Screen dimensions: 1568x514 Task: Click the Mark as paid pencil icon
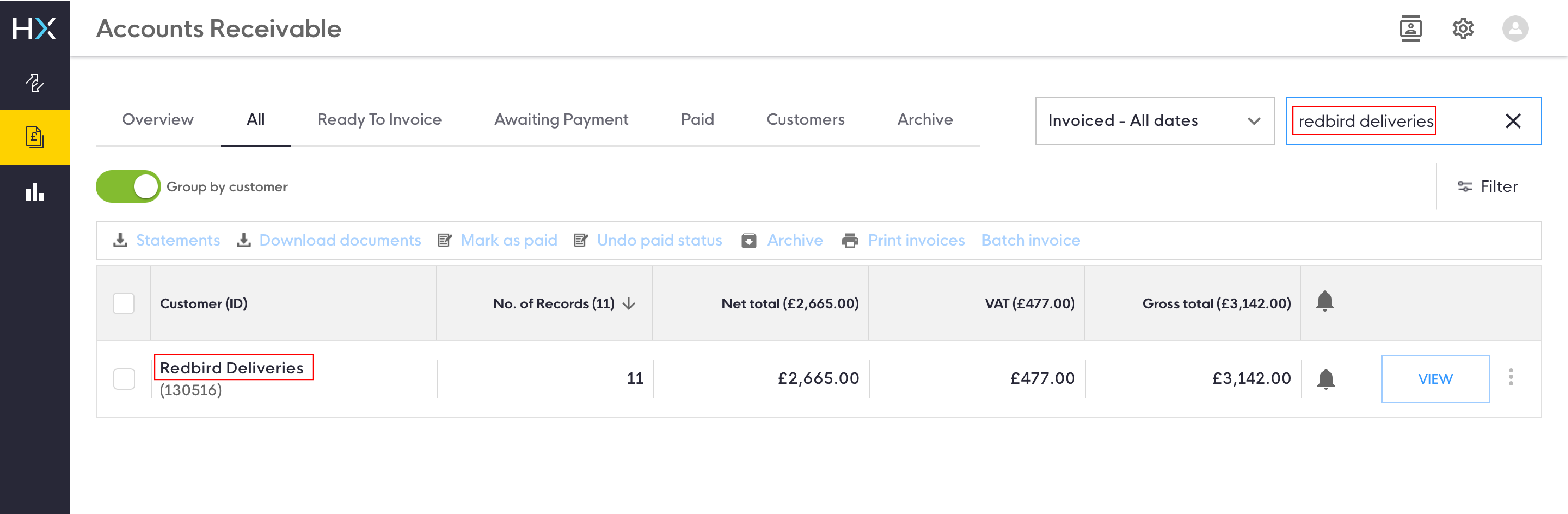tap(445, 240)
